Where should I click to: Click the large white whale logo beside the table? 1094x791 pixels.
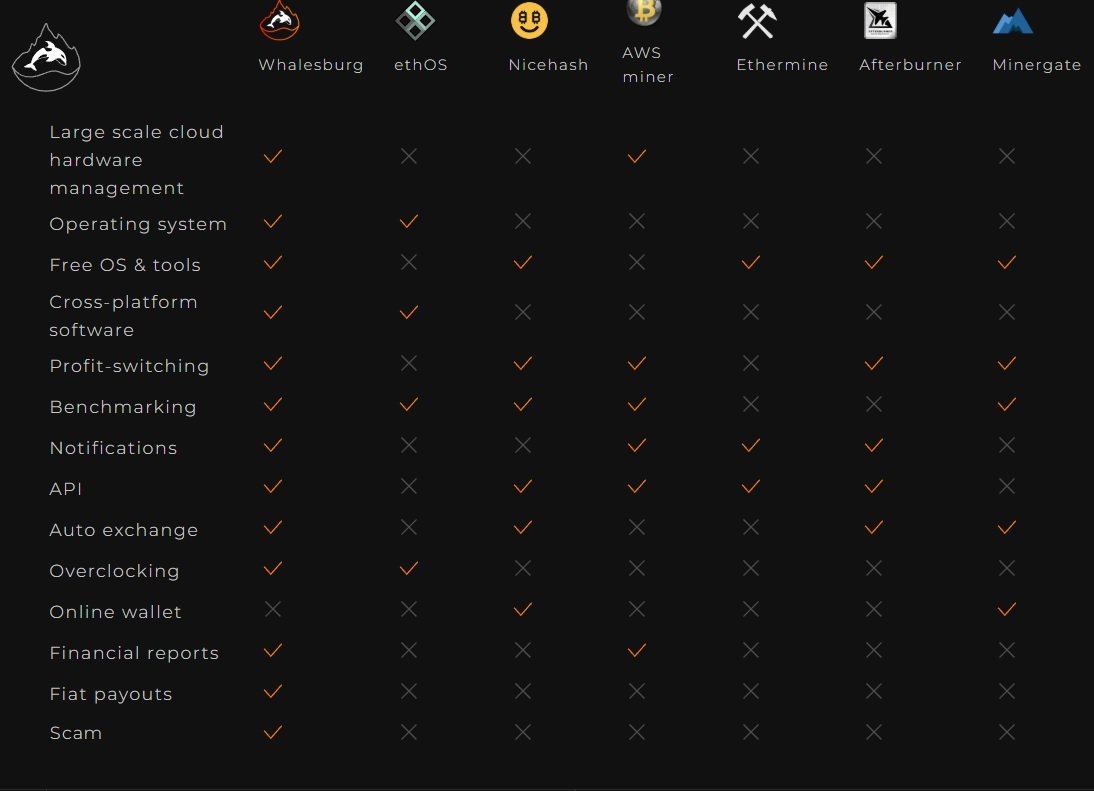point(46,59)
